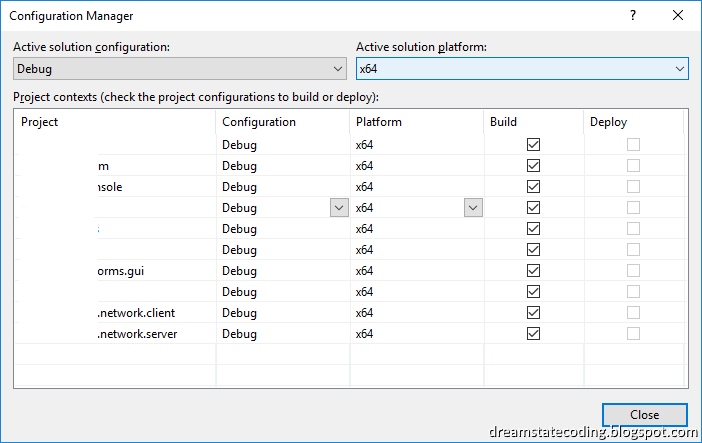
Task: Uncheck Build for the network.server project
Action: [x=533, y=334]
